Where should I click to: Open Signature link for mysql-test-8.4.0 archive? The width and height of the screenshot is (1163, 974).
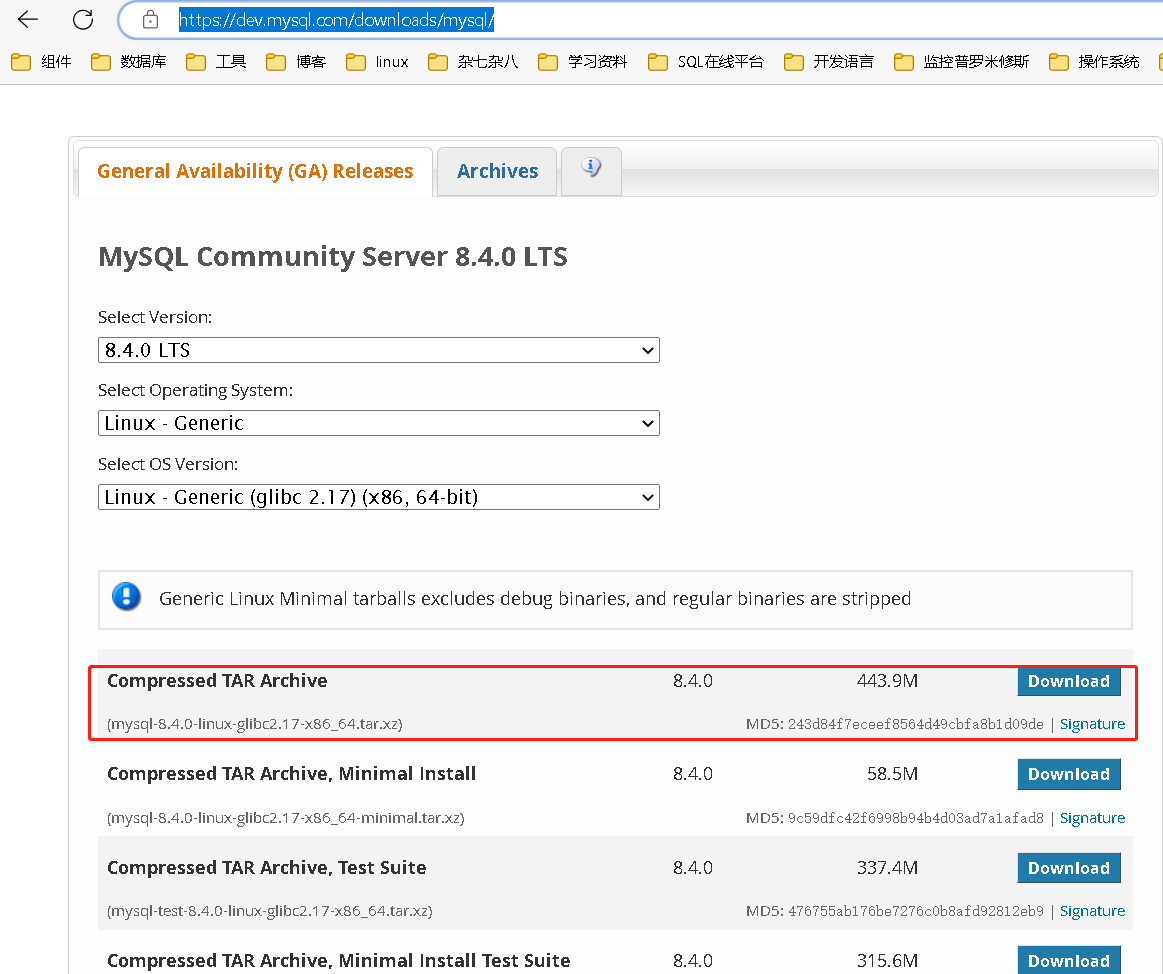click(1092, 911)
